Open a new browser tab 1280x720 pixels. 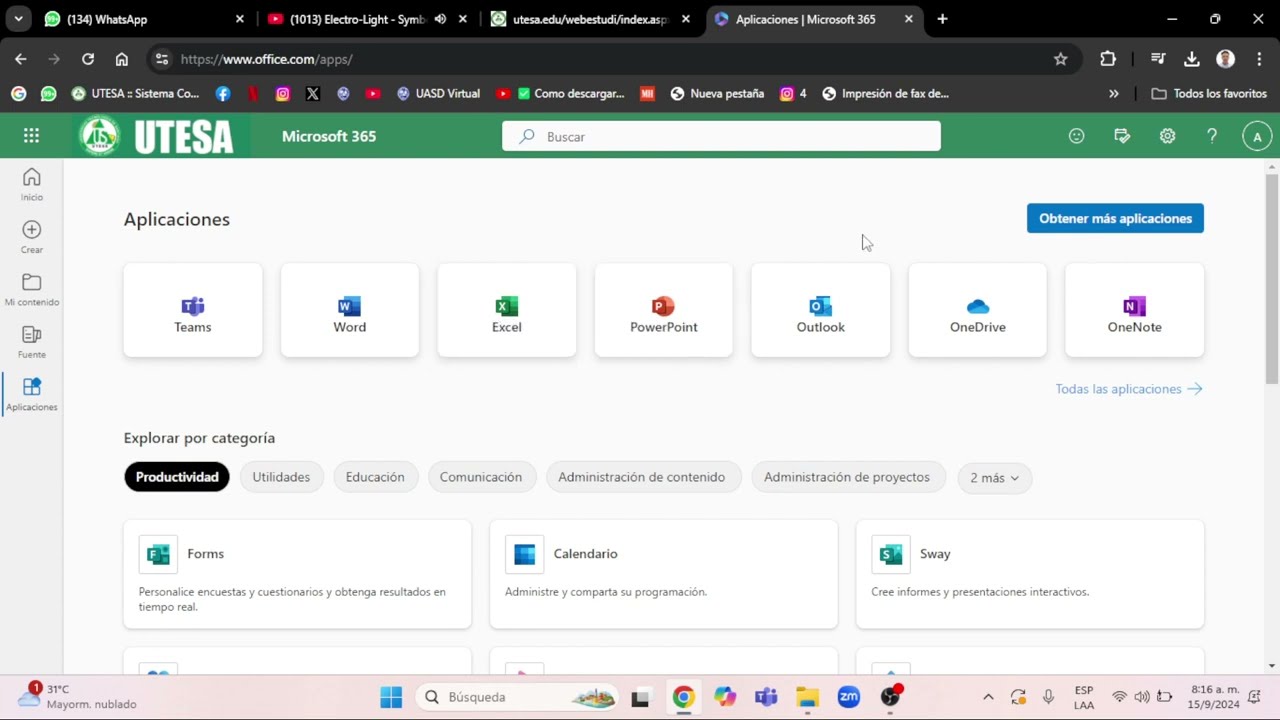[x=942, y=19]
